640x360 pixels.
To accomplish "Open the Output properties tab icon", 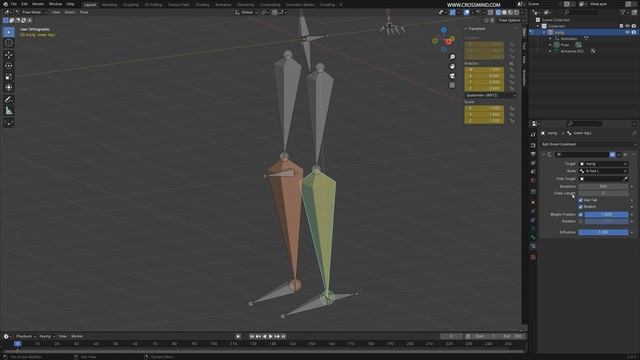I will pyautogui.click(x=533, y=154).
